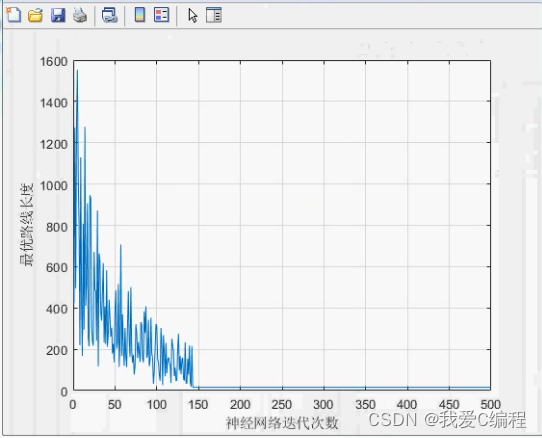Click the 150 x-axis tick label

coord(198,404)
